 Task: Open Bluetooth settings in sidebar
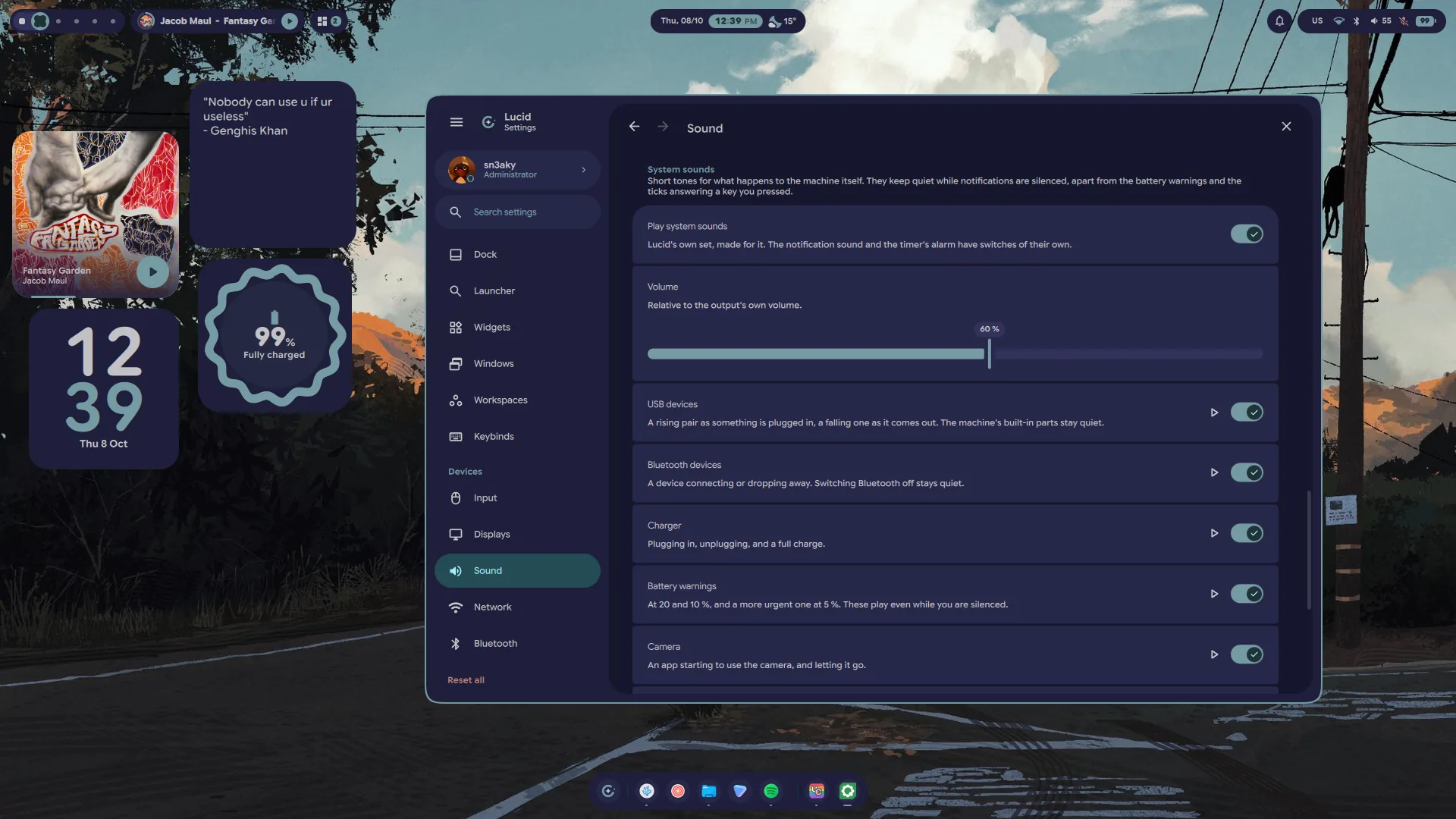click(517, 644)
